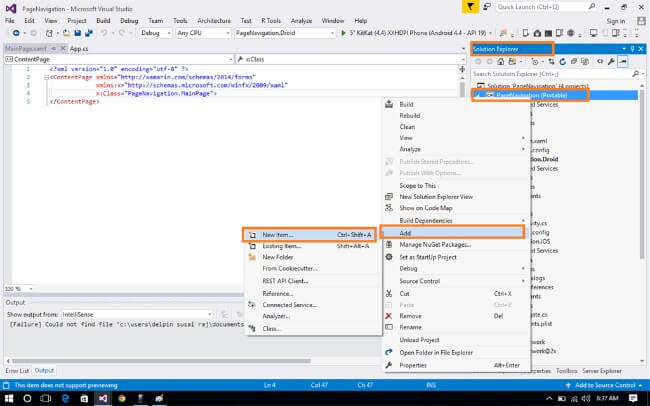The width and height of the screenshot is (650, 406).
Task: Open the editor zoom percentage dropdown
Action: click(17, 289)
